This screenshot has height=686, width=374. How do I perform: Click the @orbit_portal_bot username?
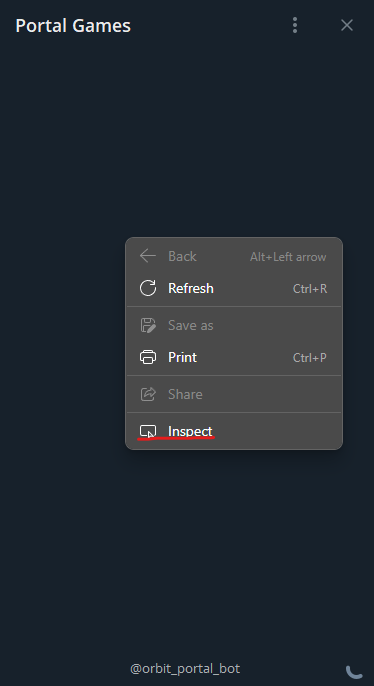coord(185,669)
